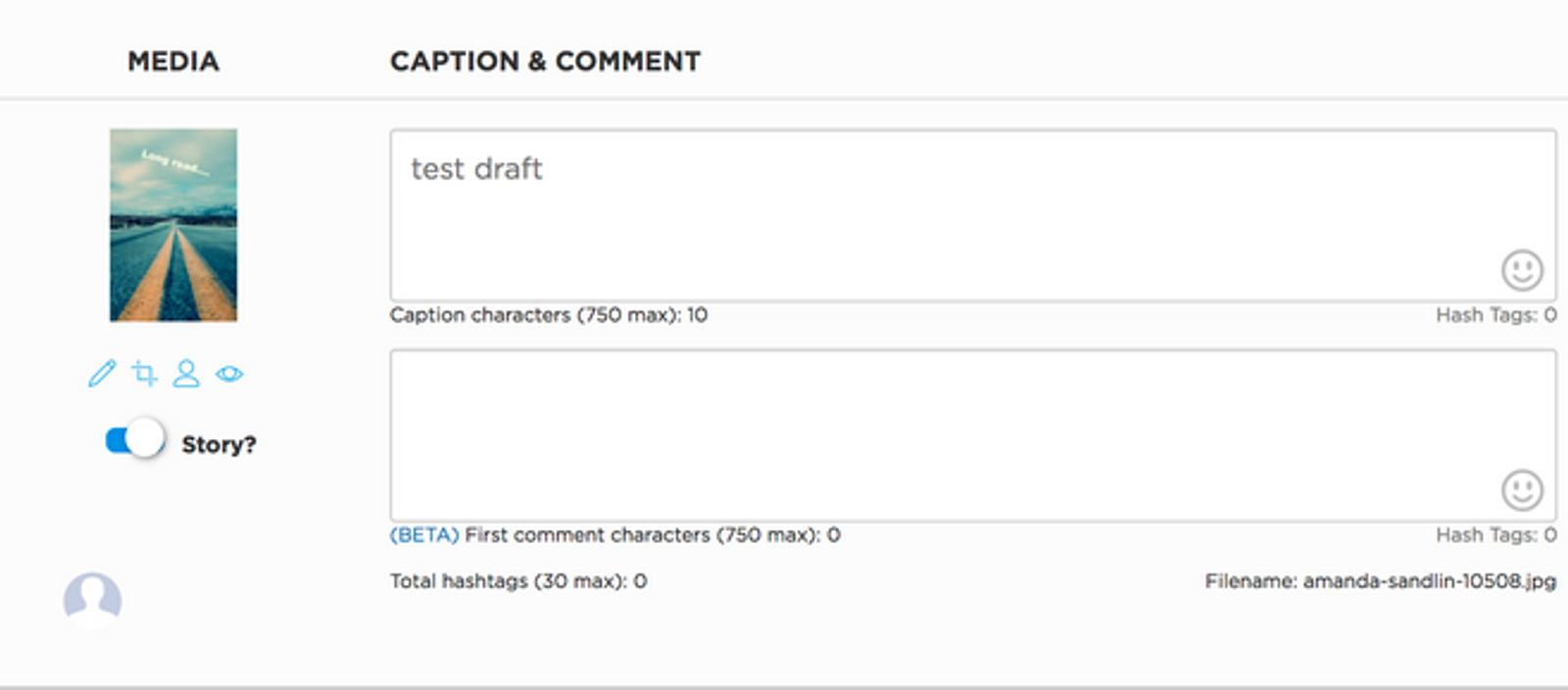Toggle the Story switch
This screenshot has height=690, width=1568.
(135, 440)
